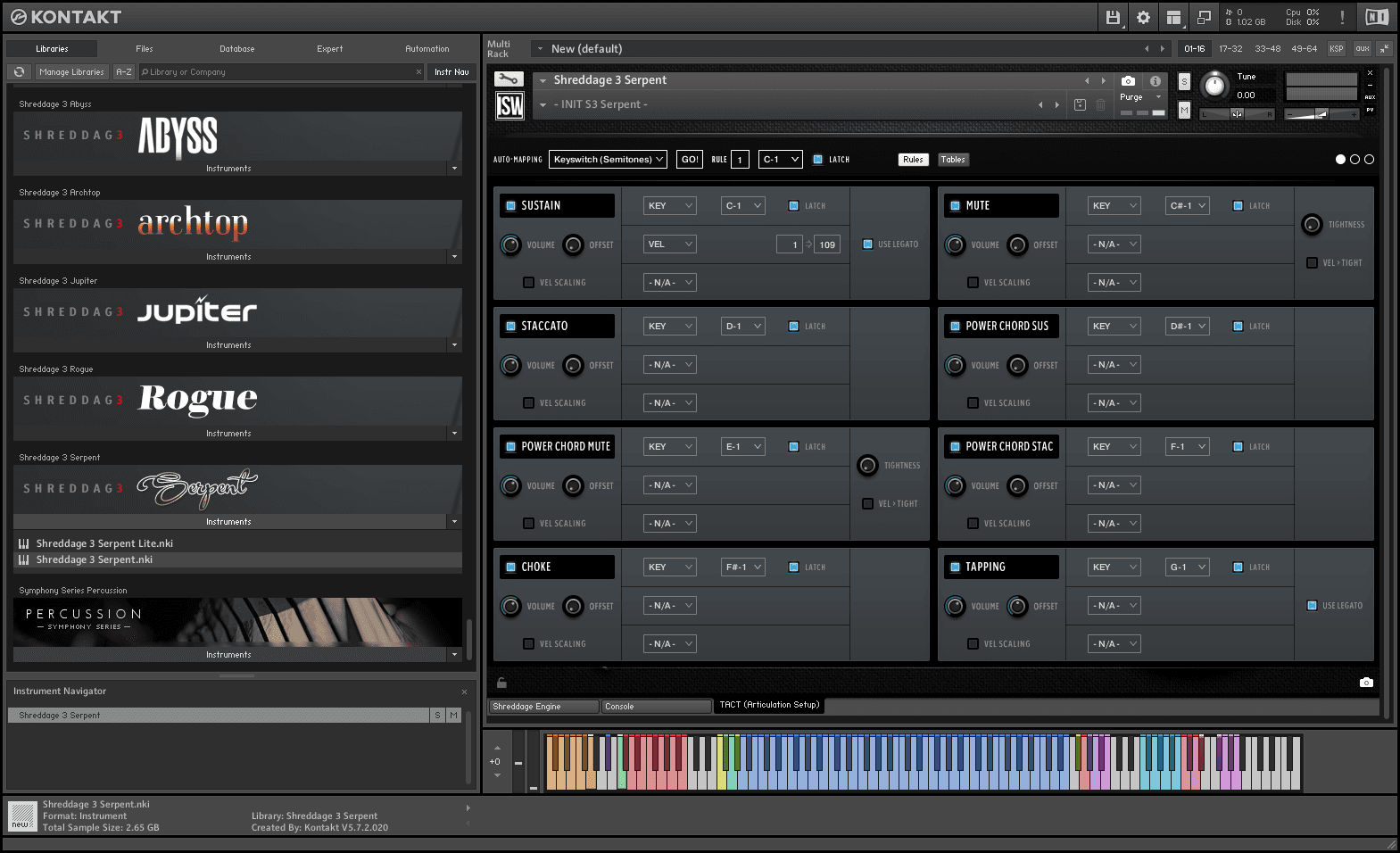Viewport: 1400px width, 853px height.
Task: Clear the library search field X
Action: [x=418, y=72]
